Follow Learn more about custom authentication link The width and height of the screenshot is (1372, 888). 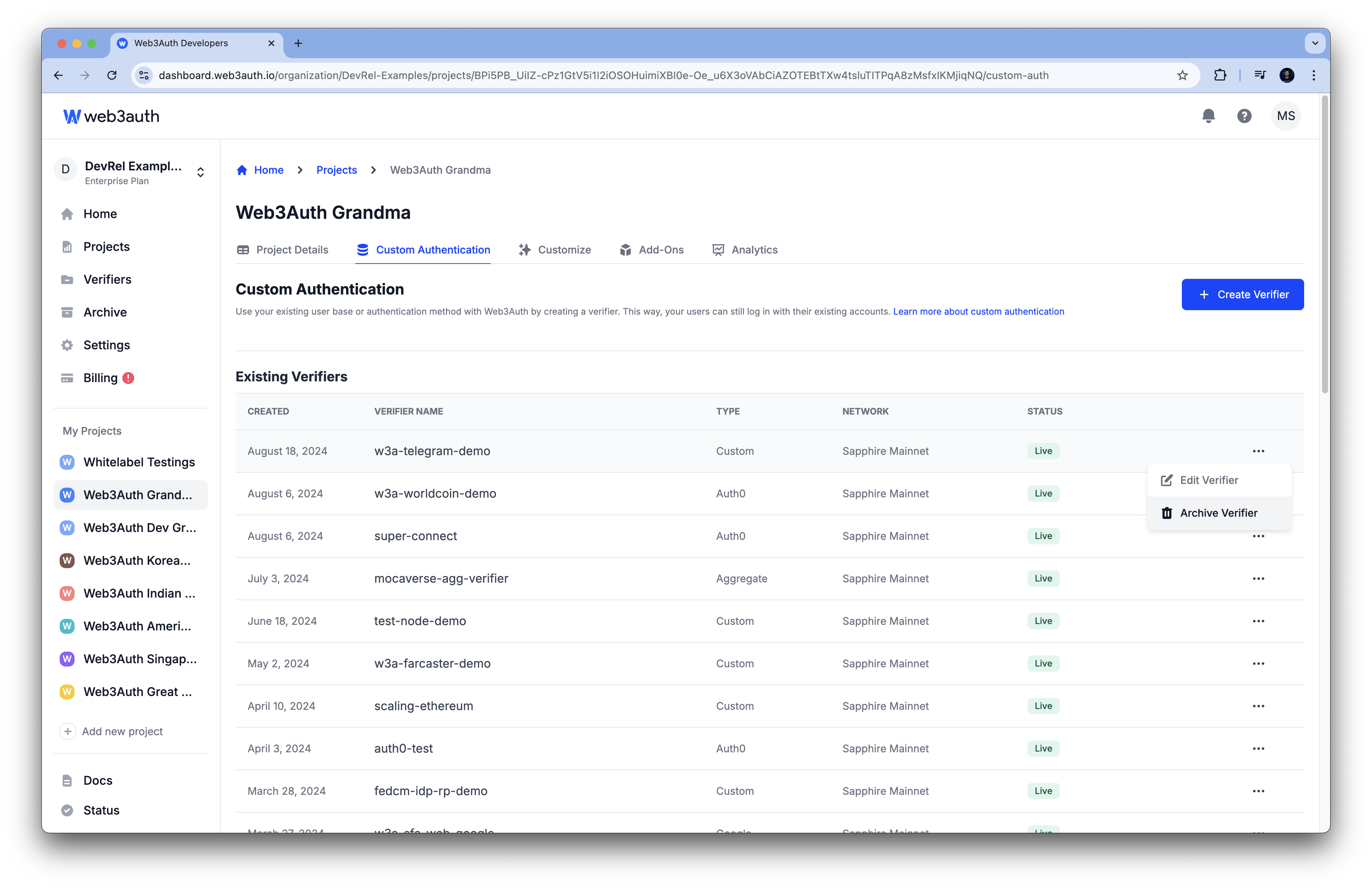point(978,311)
